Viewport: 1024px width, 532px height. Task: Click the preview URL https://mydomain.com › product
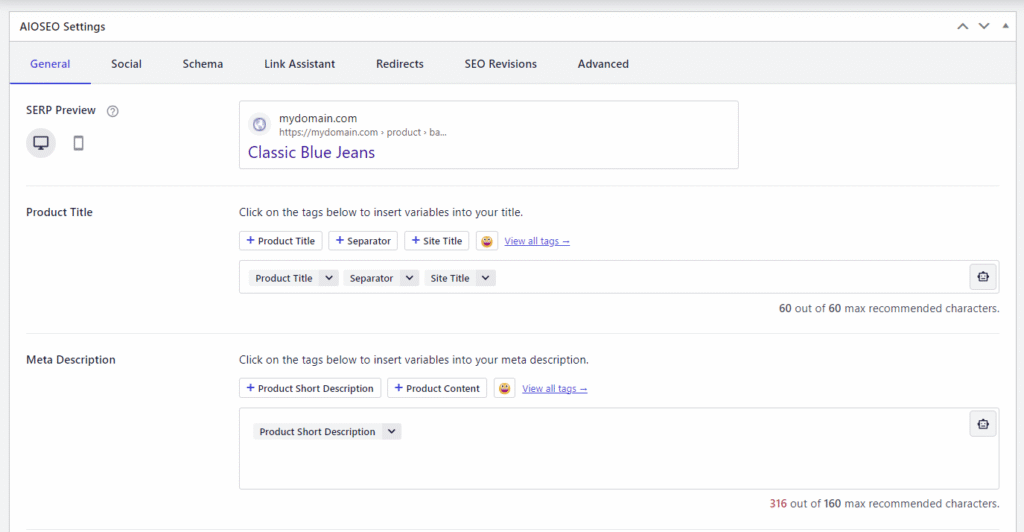point(362,133)
